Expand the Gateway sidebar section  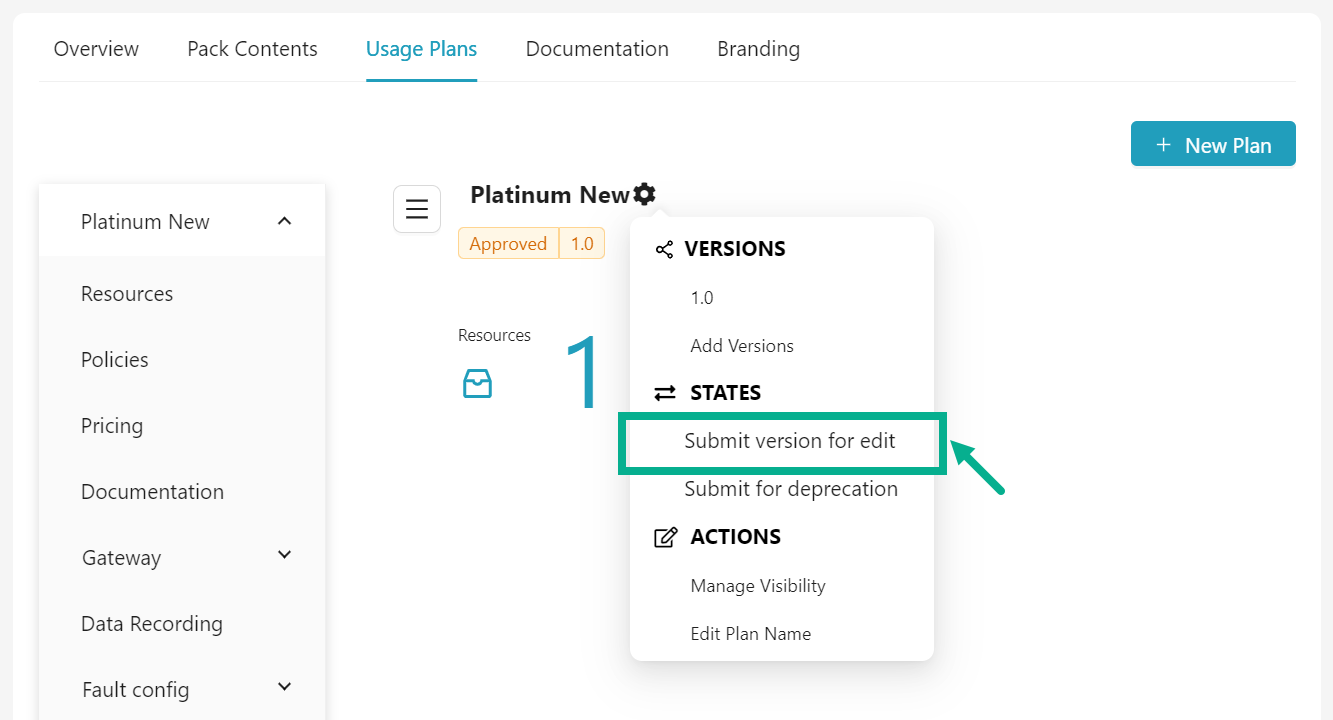[x=284, y=555]
